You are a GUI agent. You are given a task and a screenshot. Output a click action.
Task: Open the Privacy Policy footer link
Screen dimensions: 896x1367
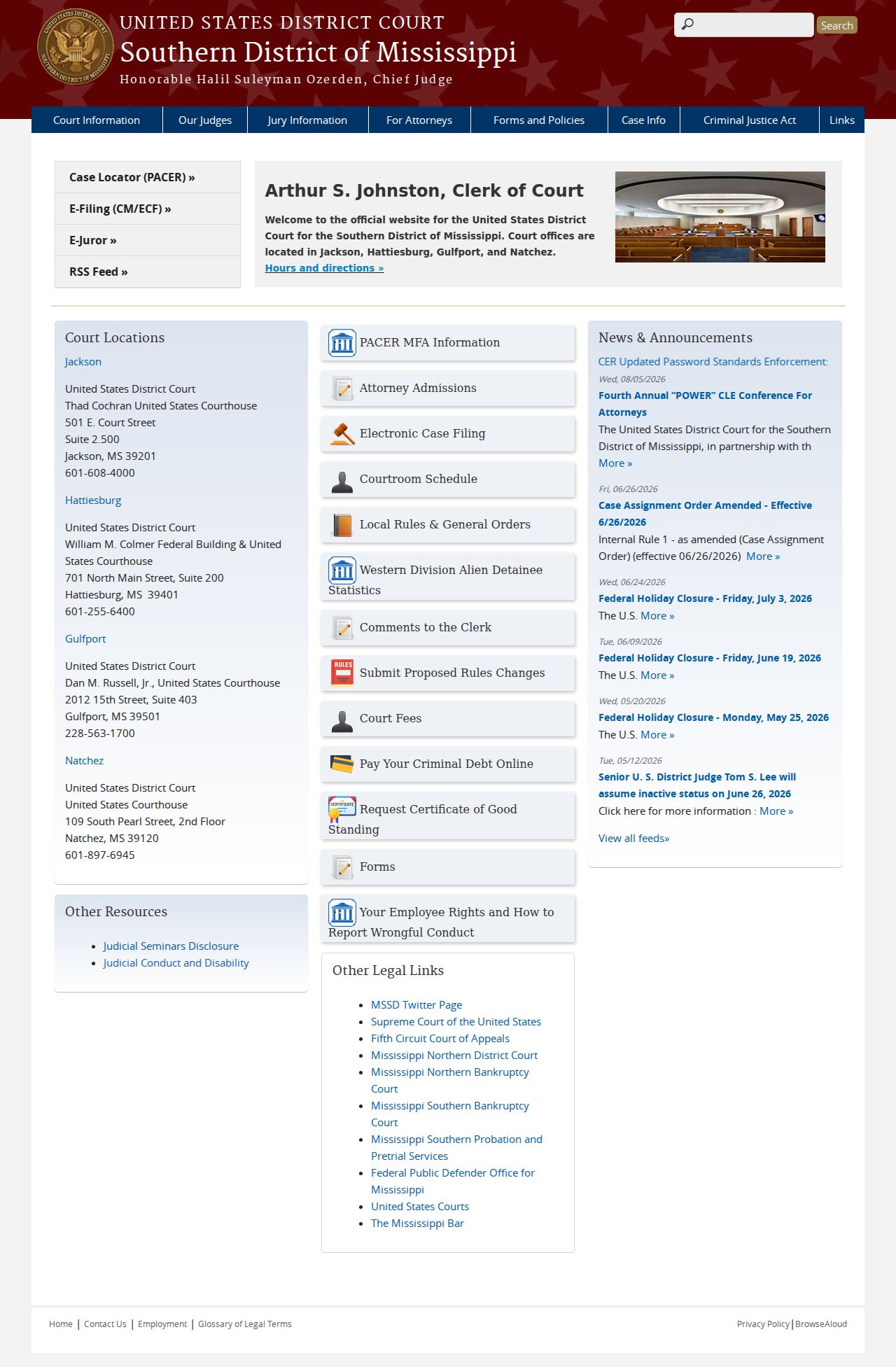point(763,1324)
